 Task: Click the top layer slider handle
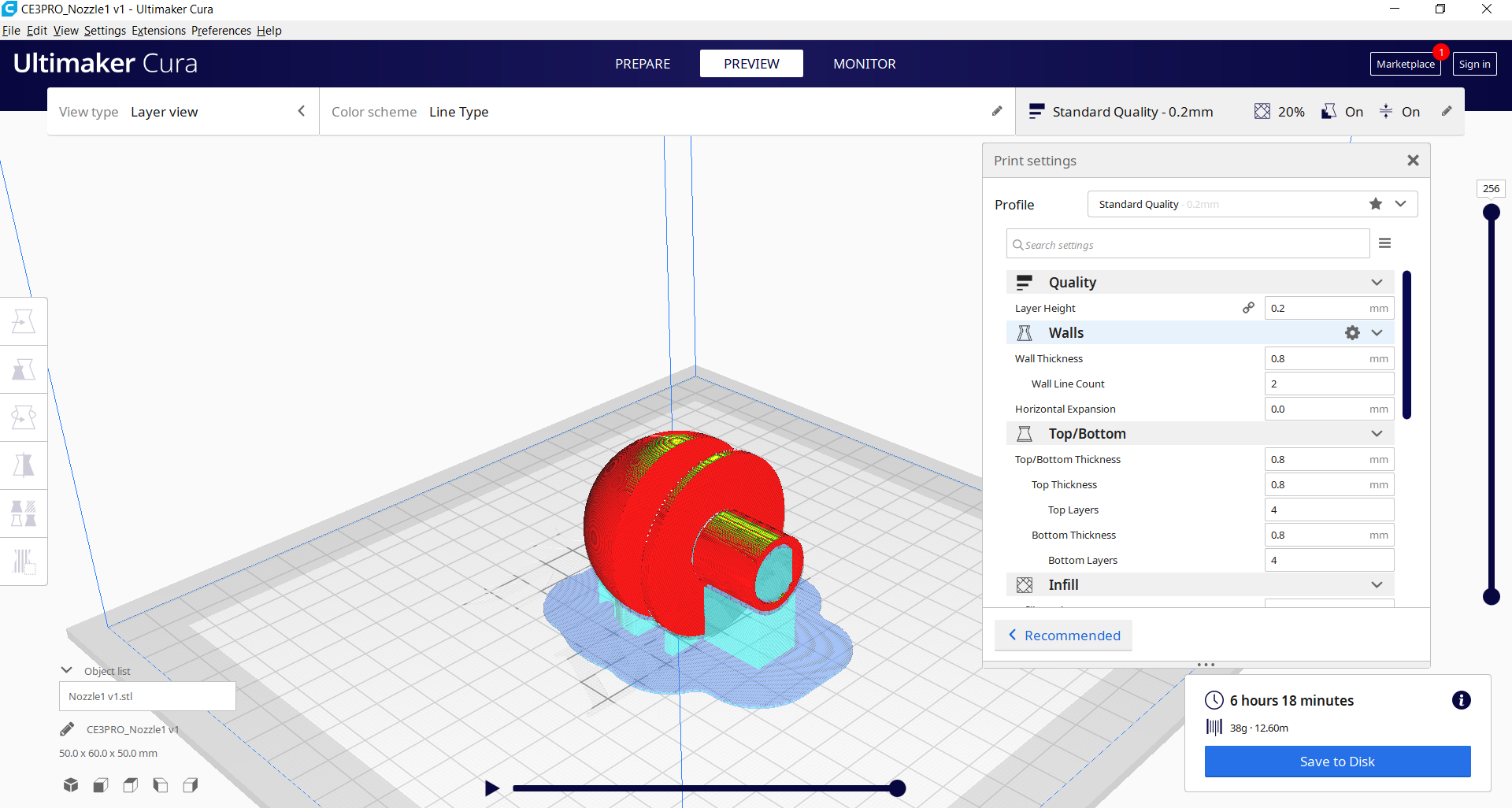[1491, 212]
